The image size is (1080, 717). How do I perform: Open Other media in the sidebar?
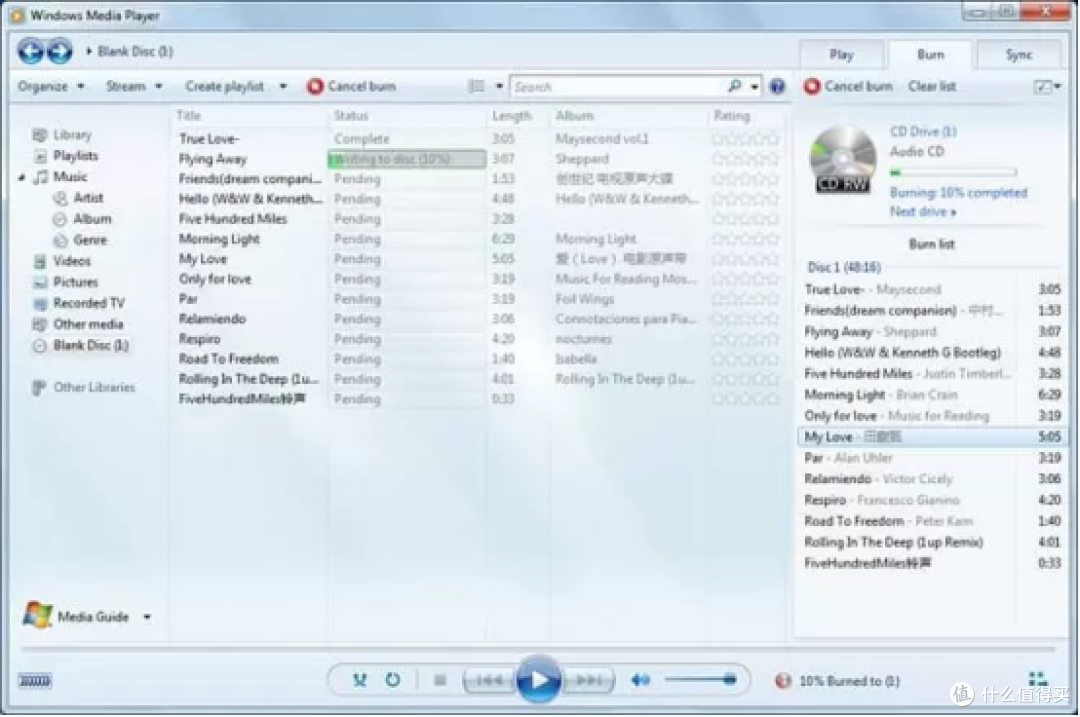coord(88,324)
